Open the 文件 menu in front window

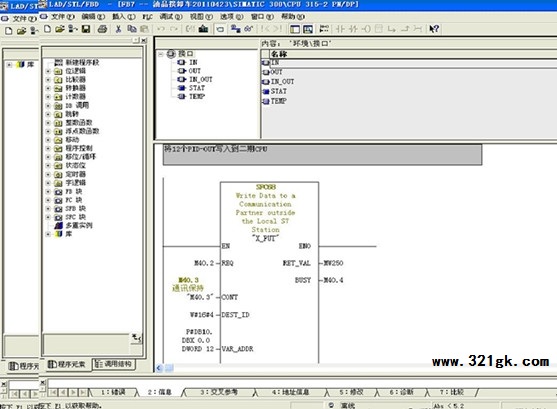pyautogui.click(x=63, y=16)
